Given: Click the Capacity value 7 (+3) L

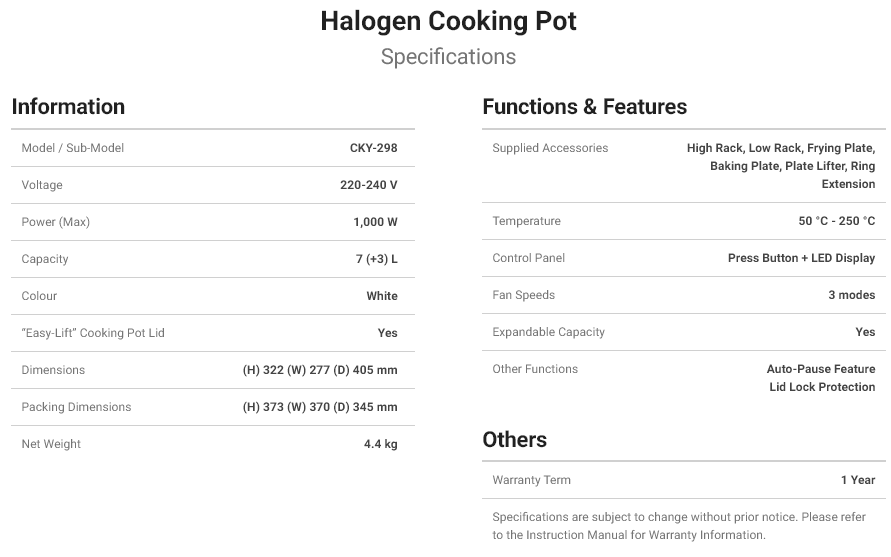Looking at the screenshot, I should [x=376, y=259].
